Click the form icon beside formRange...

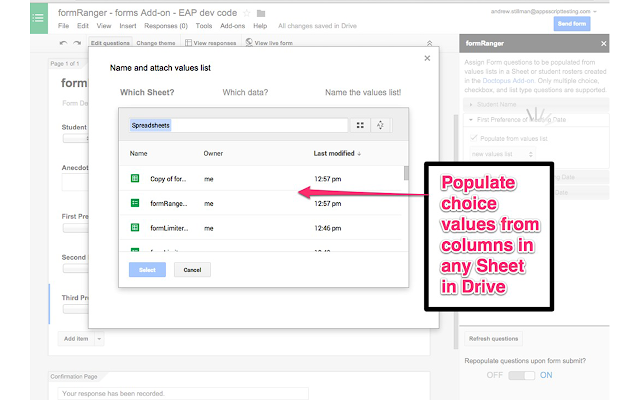[135, 203]
